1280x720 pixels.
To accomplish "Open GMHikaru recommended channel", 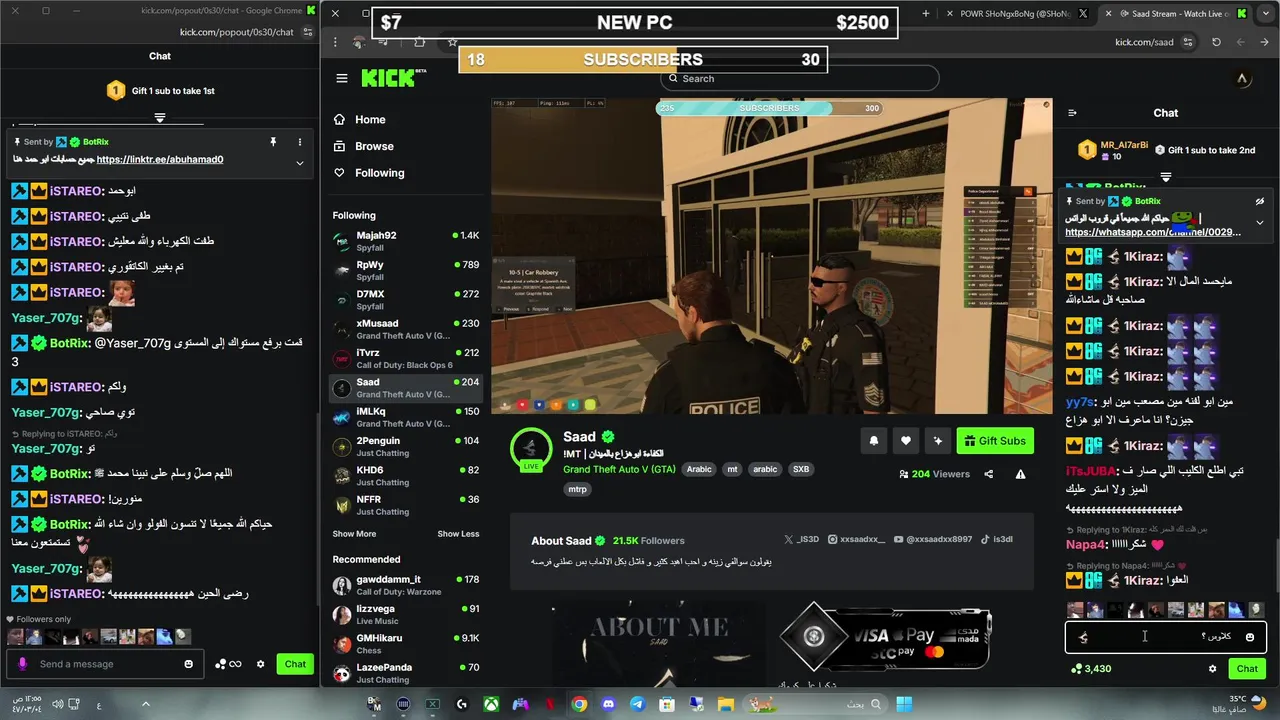I will (x=406, y=644).
